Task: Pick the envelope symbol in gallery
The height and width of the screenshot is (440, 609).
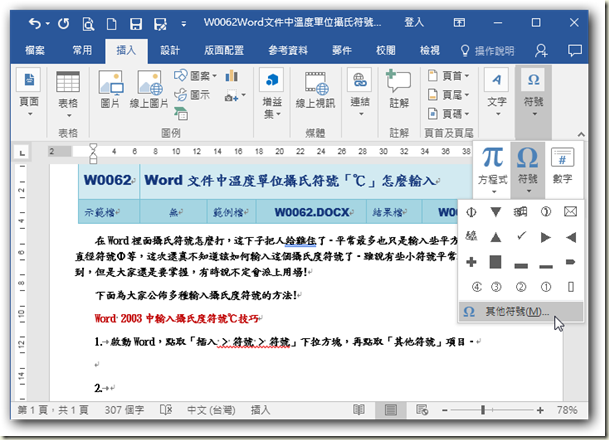Action: (x=570, y=212)
